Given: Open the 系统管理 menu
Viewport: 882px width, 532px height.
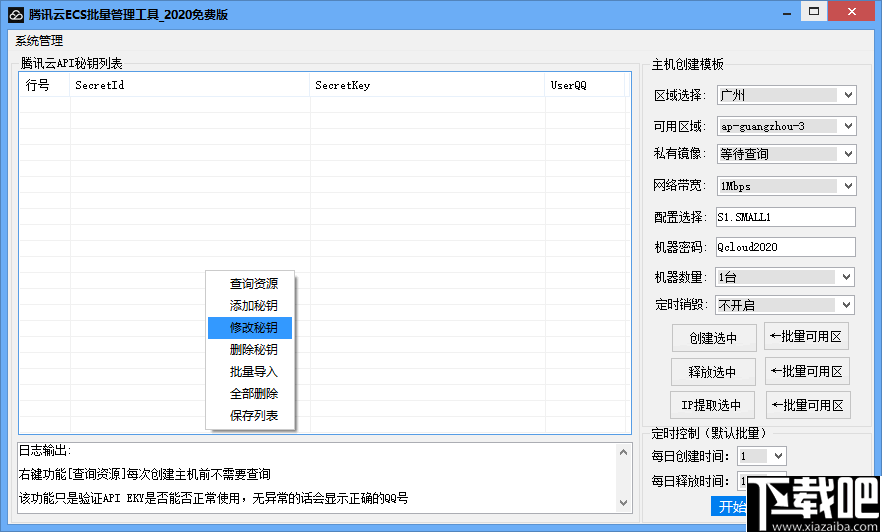Looking at the screenshot, I should (x=39, y=40).
